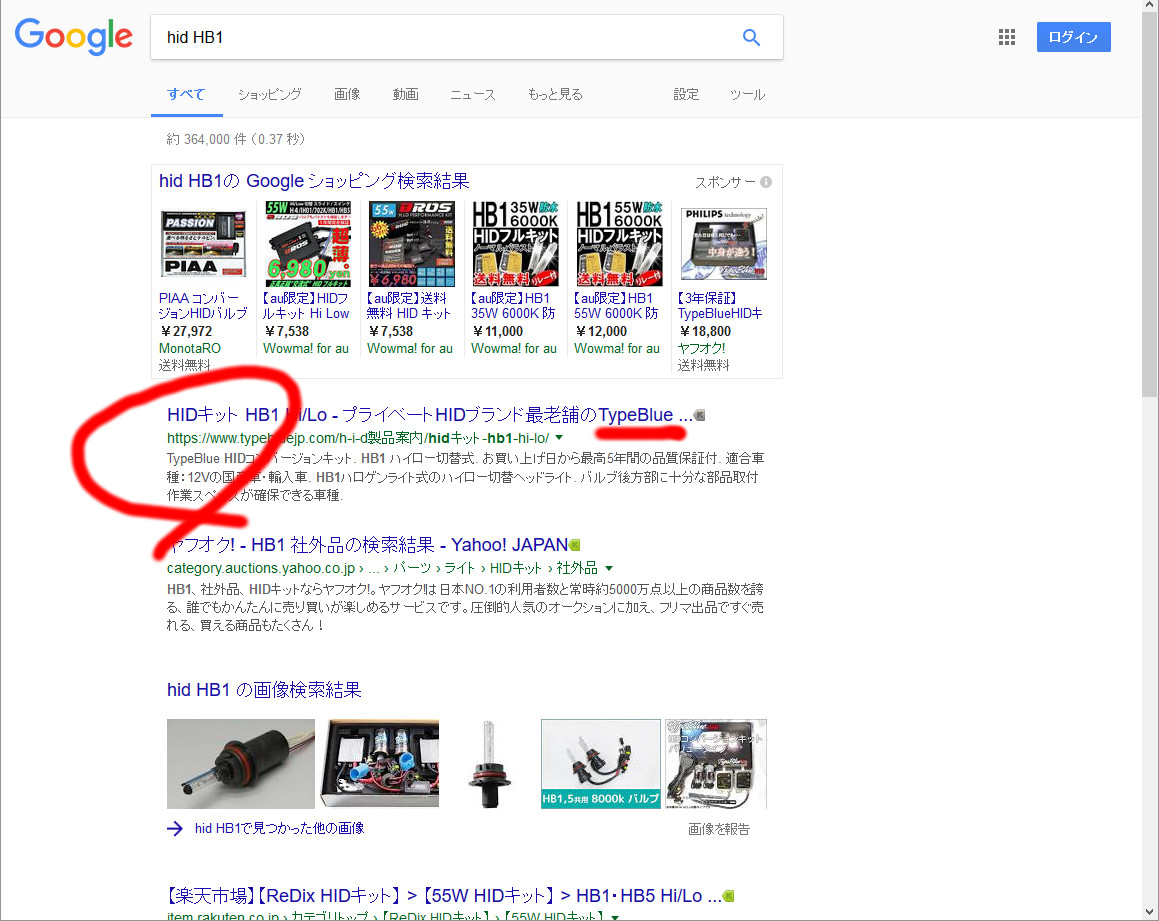
Task: Click the green badge after Rakuten ReDix title
Action: coord(729,896)
